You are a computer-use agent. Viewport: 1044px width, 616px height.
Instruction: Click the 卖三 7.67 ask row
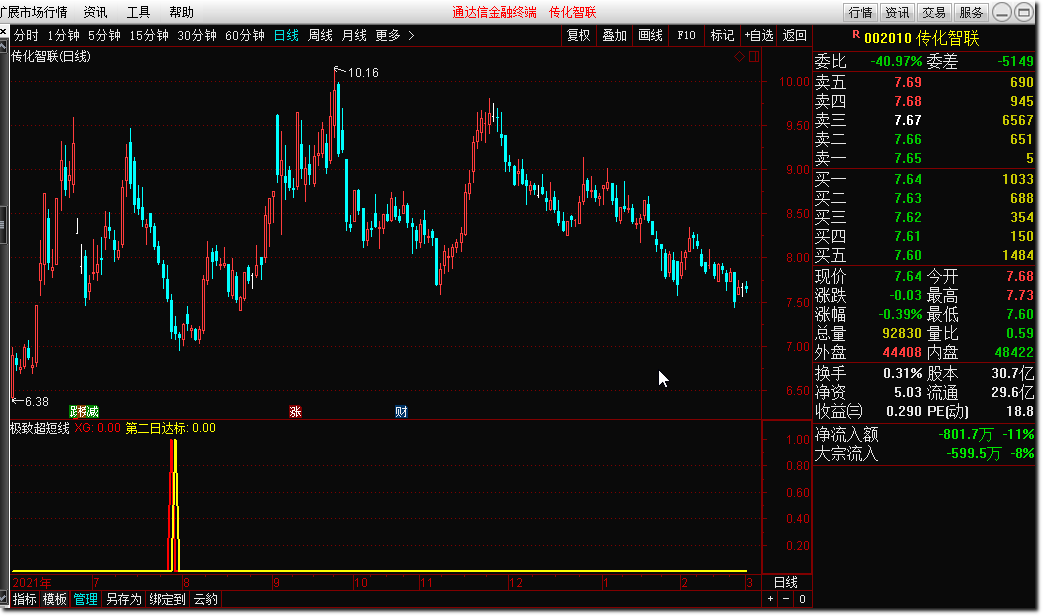[x=924, y=120]
